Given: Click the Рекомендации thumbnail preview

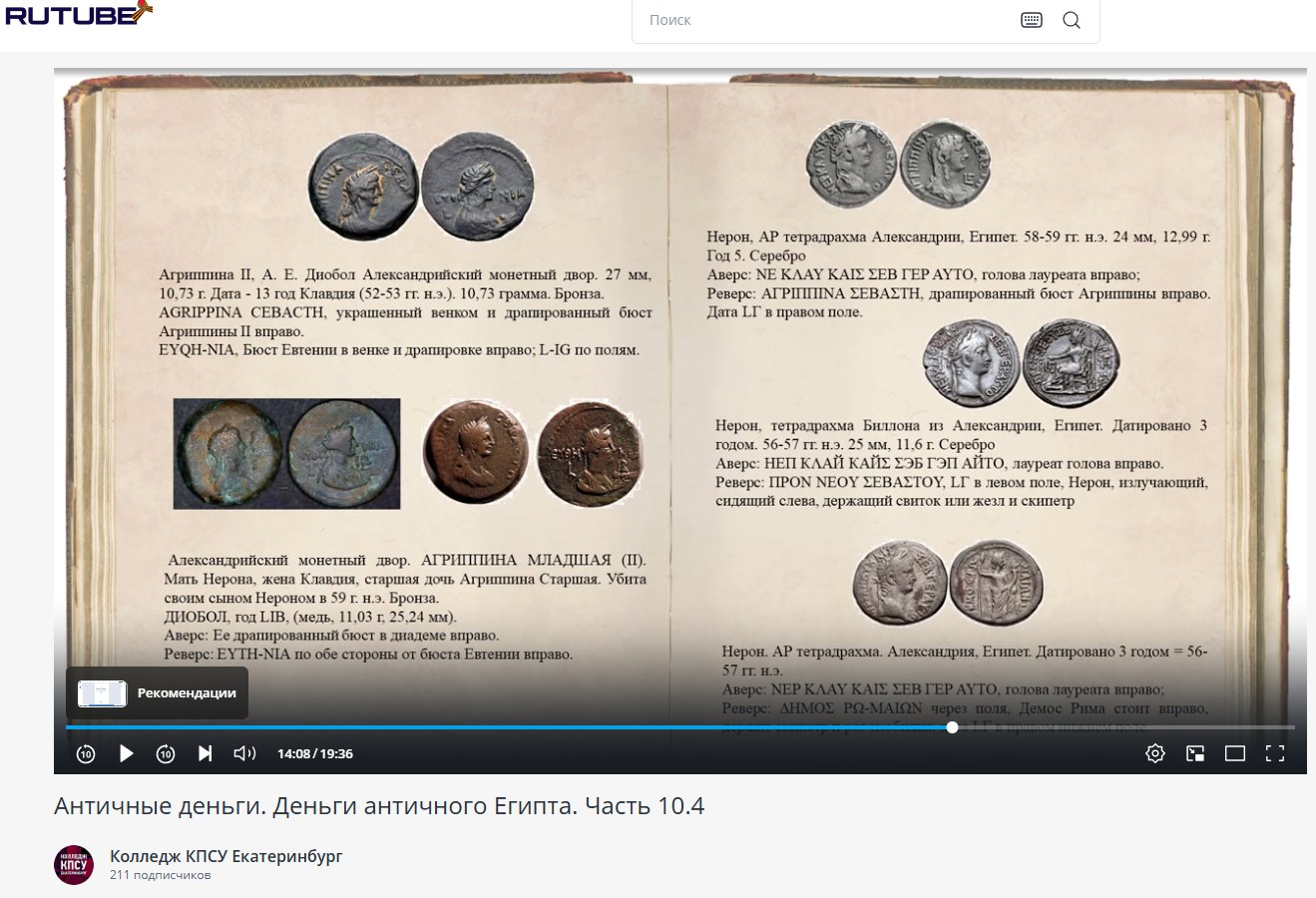Looking at the screenshot, I should (102, 693).
